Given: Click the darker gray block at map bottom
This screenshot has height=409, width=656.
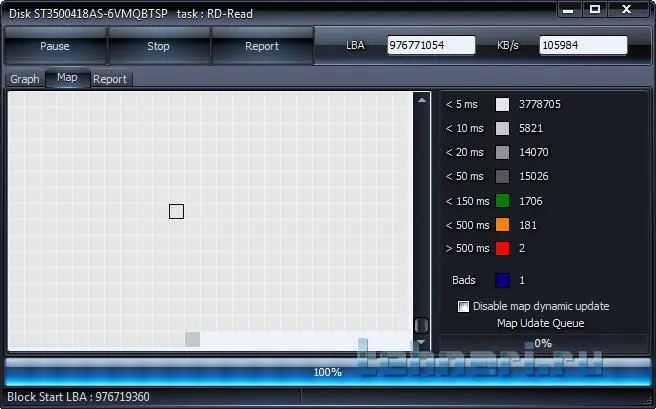Looking at the screenshot, I should [x=192, y=339].
